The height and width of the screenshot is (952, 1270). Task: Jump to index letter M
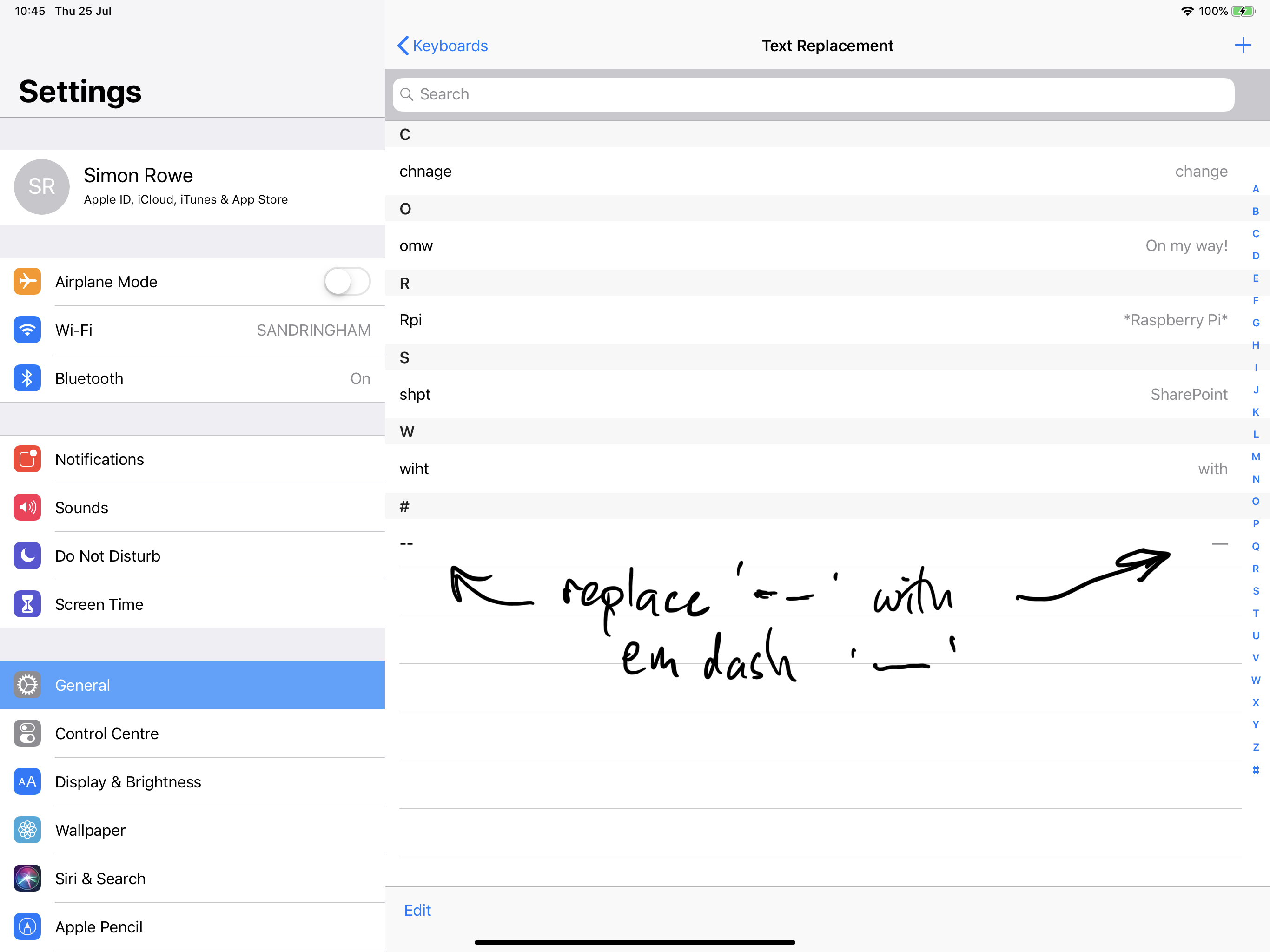pyautogui.click(x=1256, y=456)
